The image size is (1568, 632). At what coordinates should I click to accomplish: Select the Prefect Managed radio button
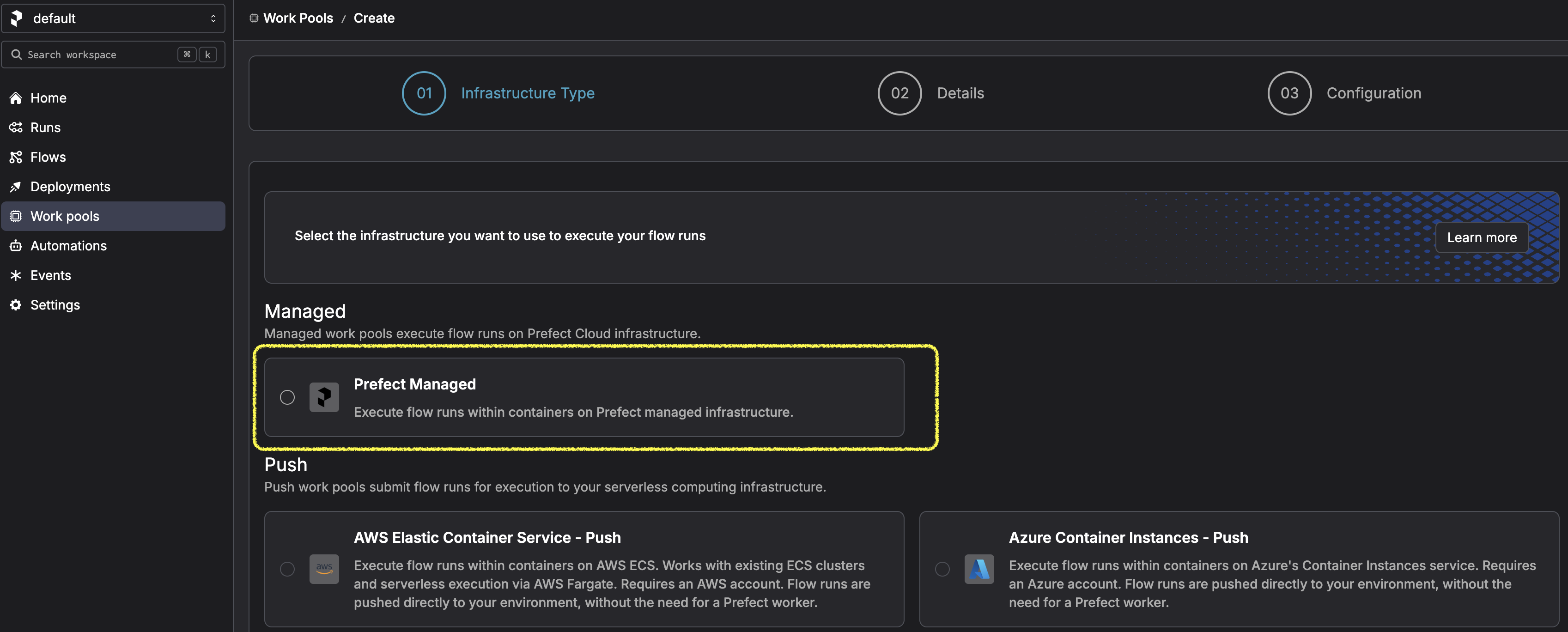[x=287, y=398]
